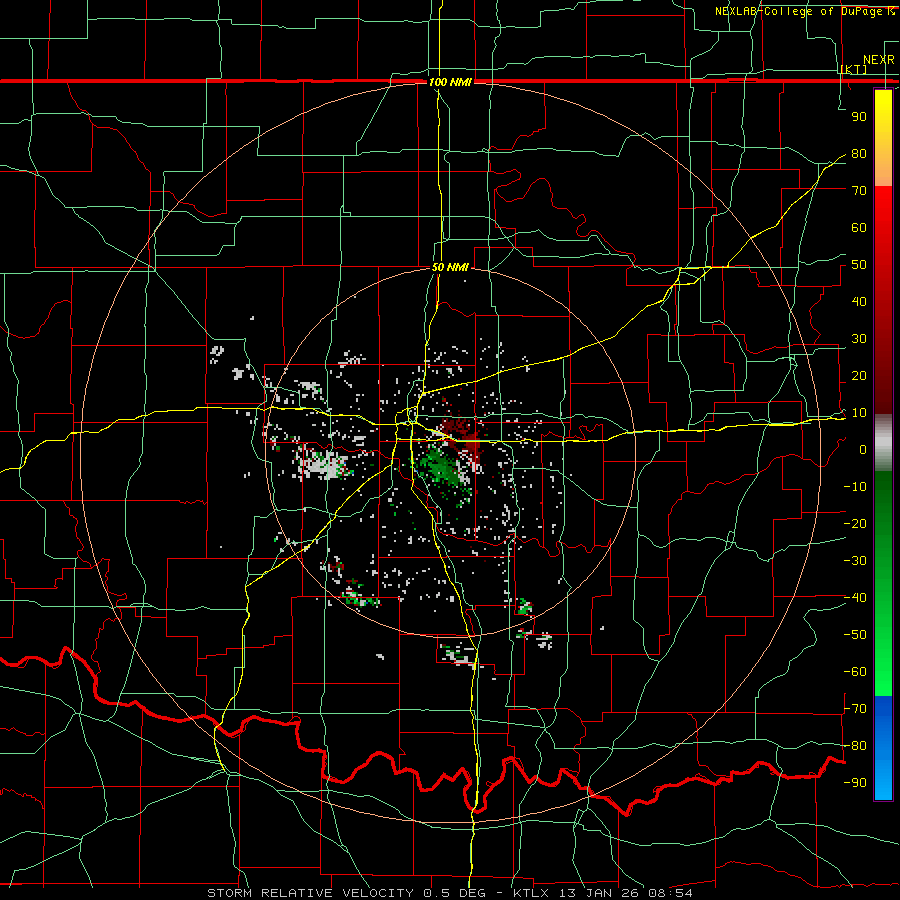Click the 100 NMI range ring label
The image size is (900, 900).
450,82
